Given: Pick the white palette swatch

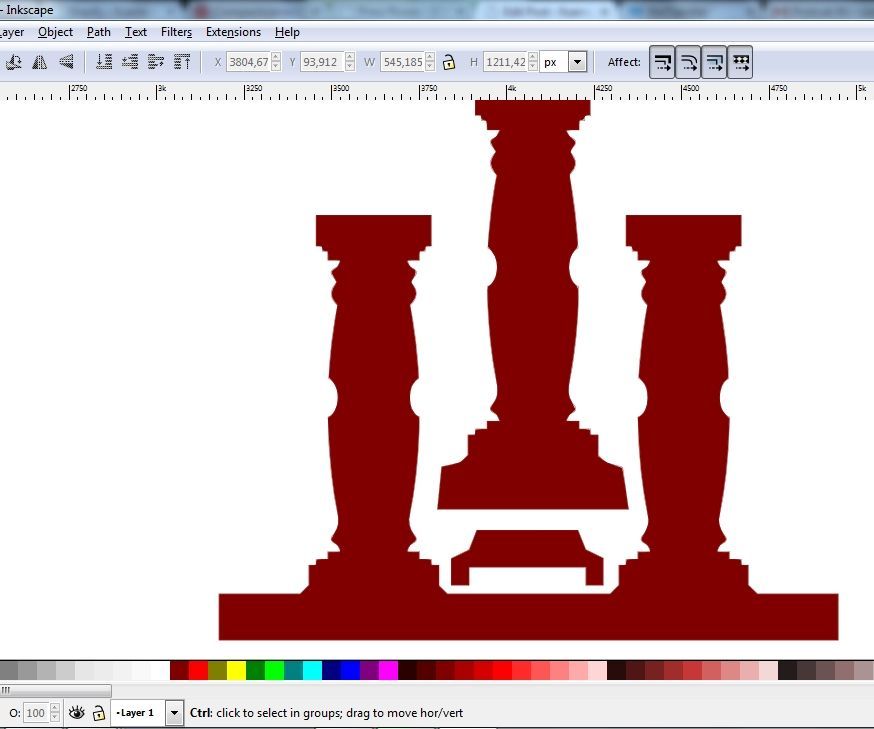Looking at the screenshot, I should (x=161, y=670).
